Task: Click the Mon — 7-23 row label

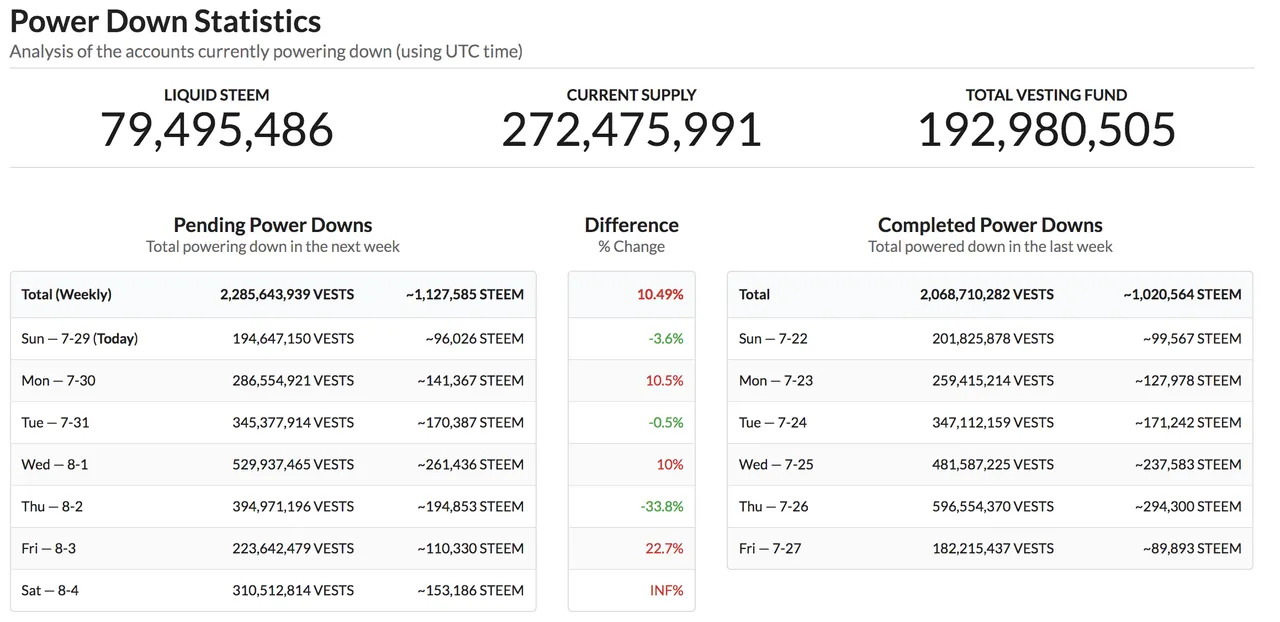Action: click(x=776, y=380)
